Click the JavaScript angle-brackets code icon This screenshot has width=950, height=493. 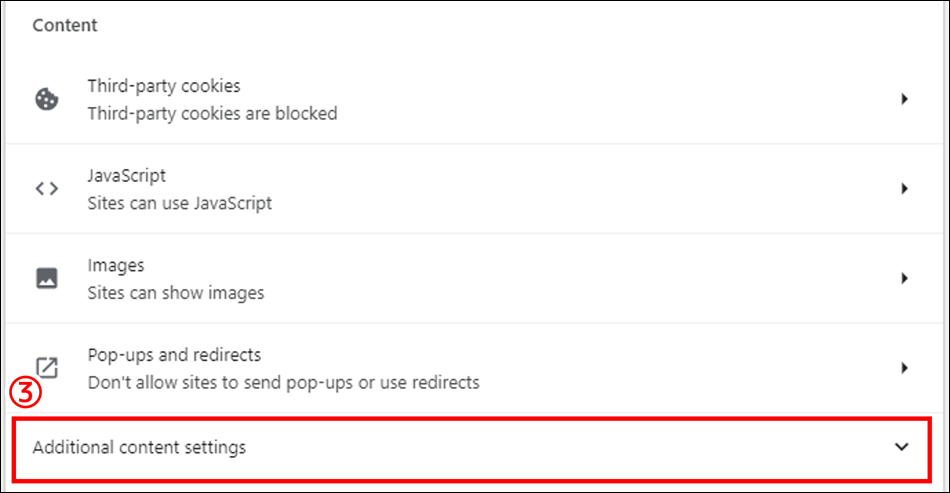(x=47, y=188)
